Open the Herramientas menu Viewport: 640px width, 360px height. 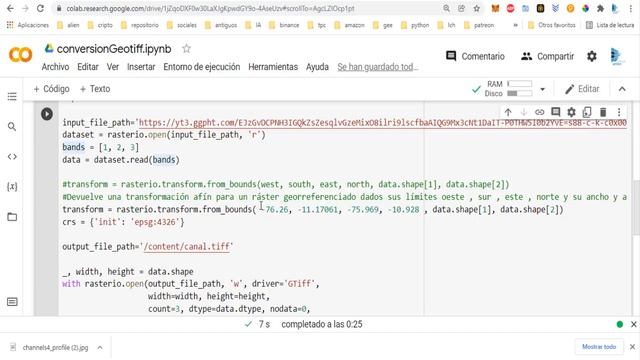point(273,67)
